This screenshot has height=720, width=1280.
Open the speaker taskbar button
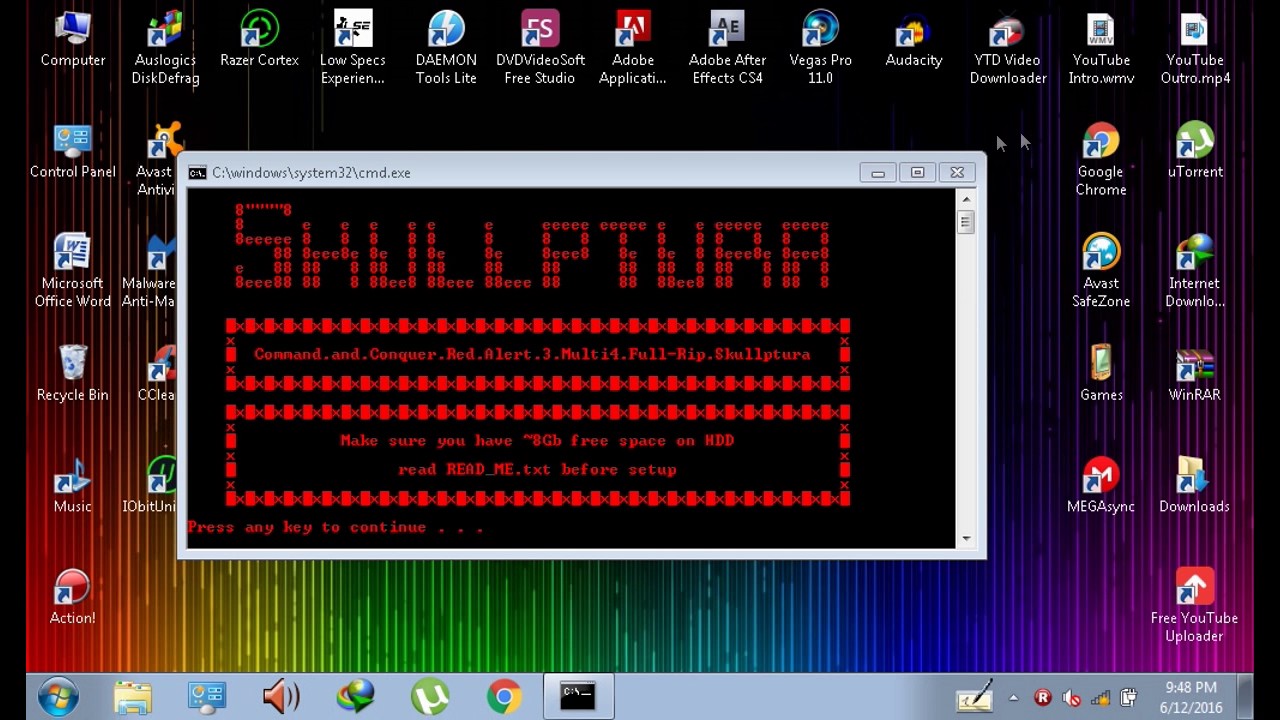281,697
